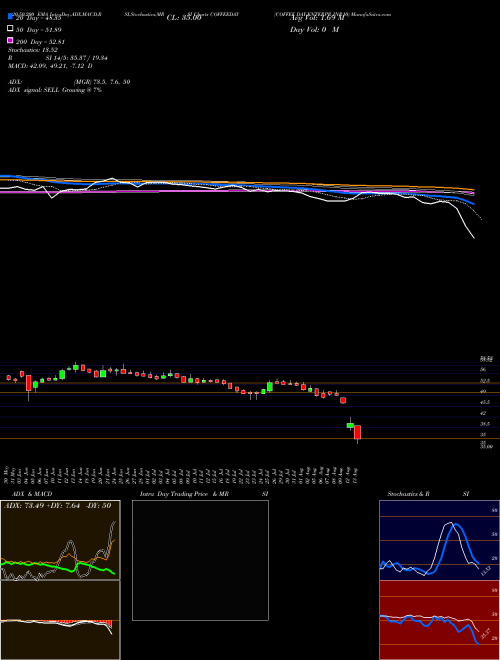
Task: Click the 56 price axis label
Action: pos(483,369)
